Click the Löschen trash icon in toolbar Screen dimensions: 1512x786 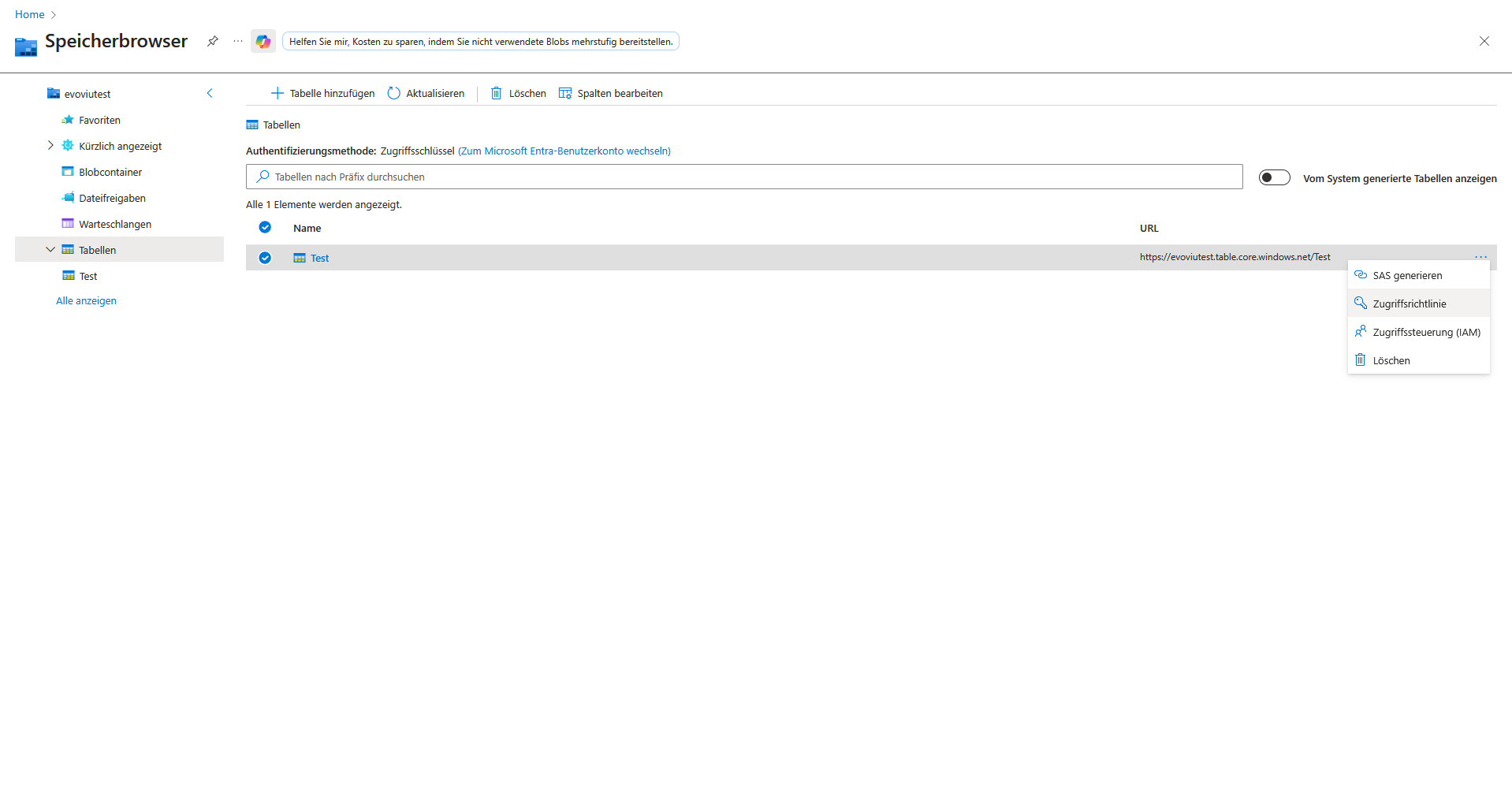point(497,93)
